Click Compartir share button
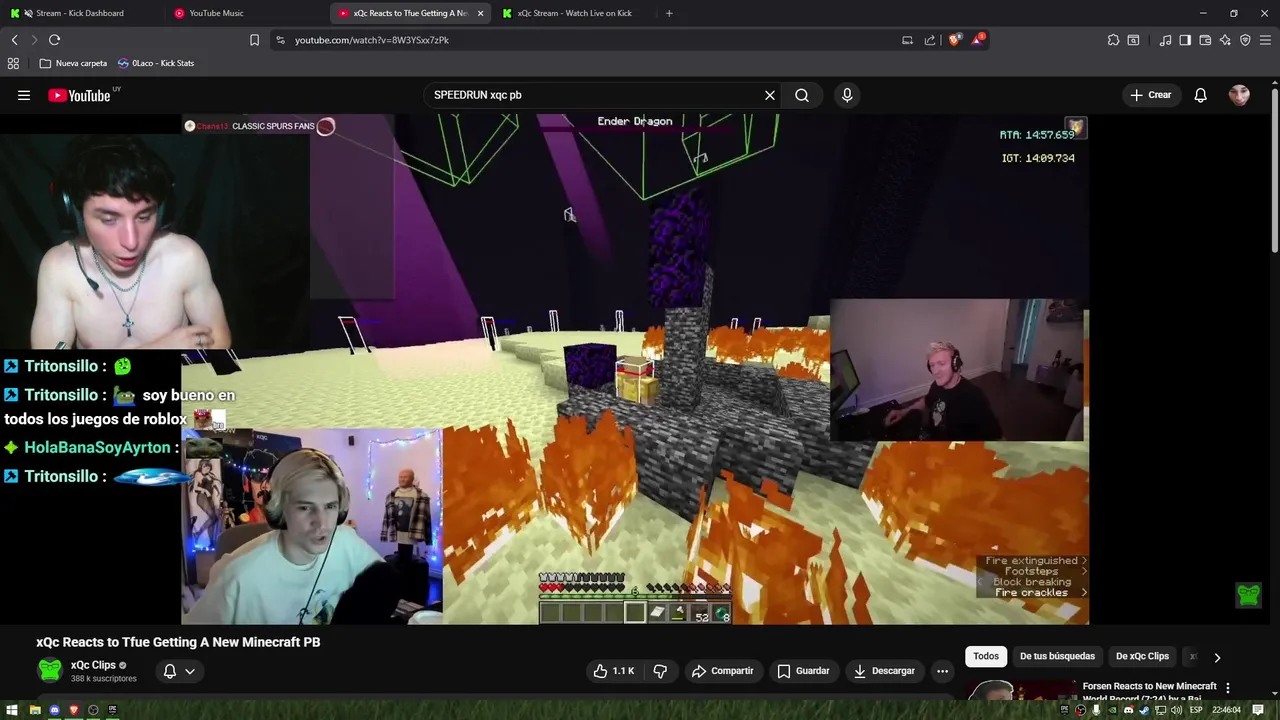 tap(722, 671)
